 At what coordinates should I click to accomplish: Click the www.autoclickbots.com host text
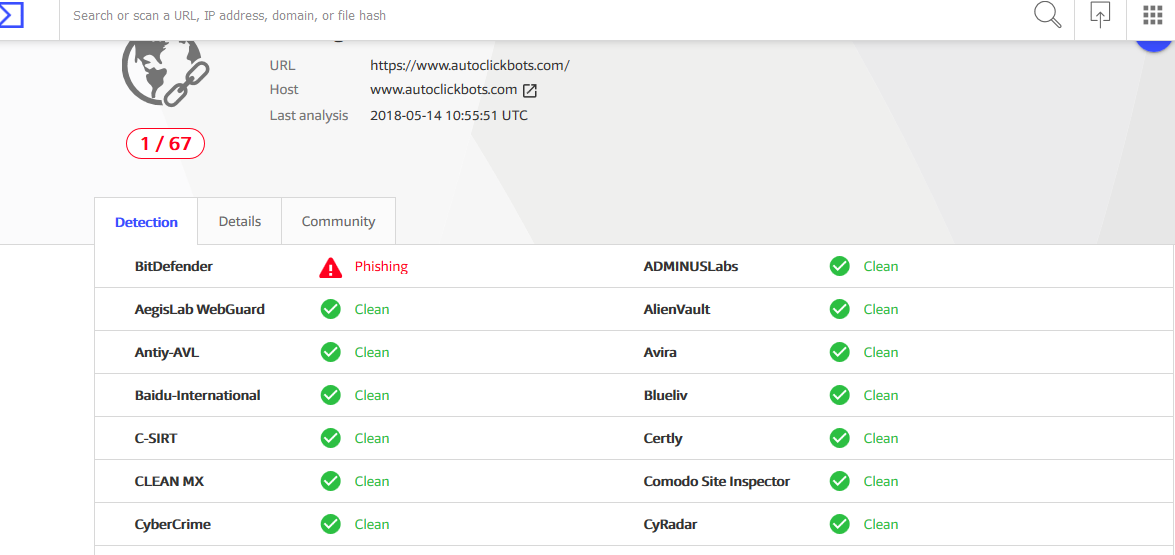(444, 90)
